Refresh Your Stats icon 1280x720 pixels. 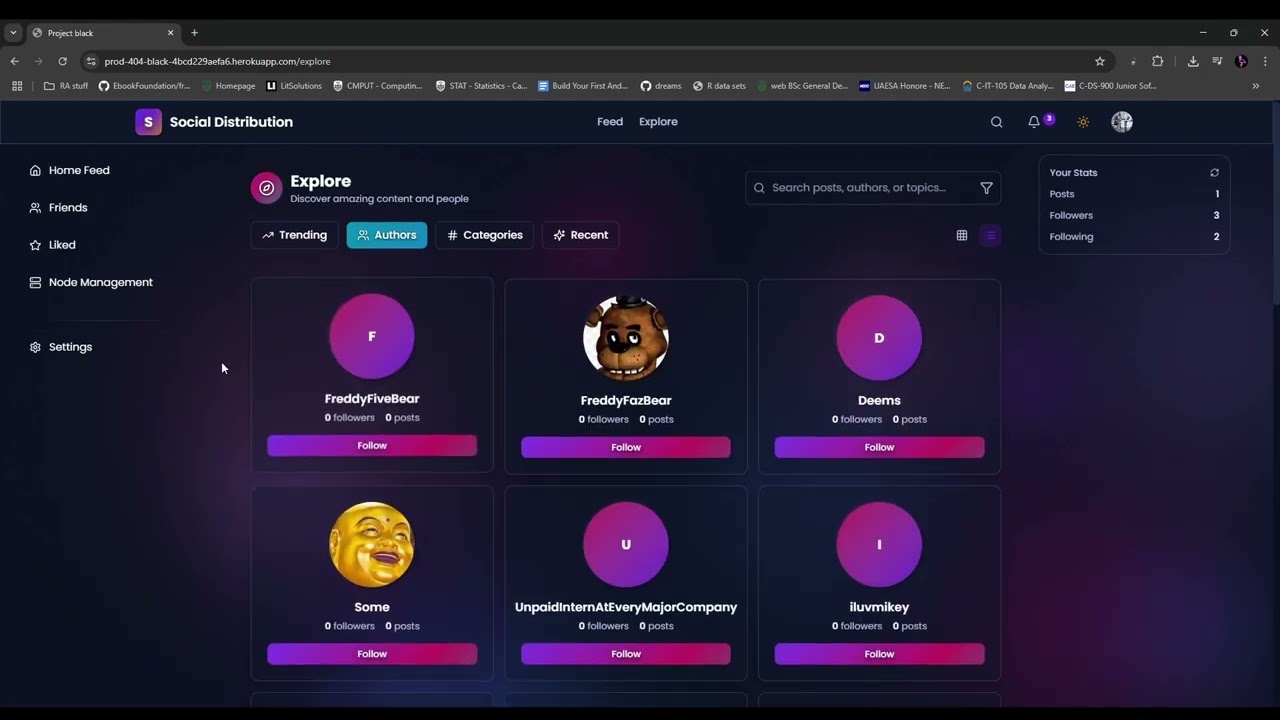pos(1214,173)
